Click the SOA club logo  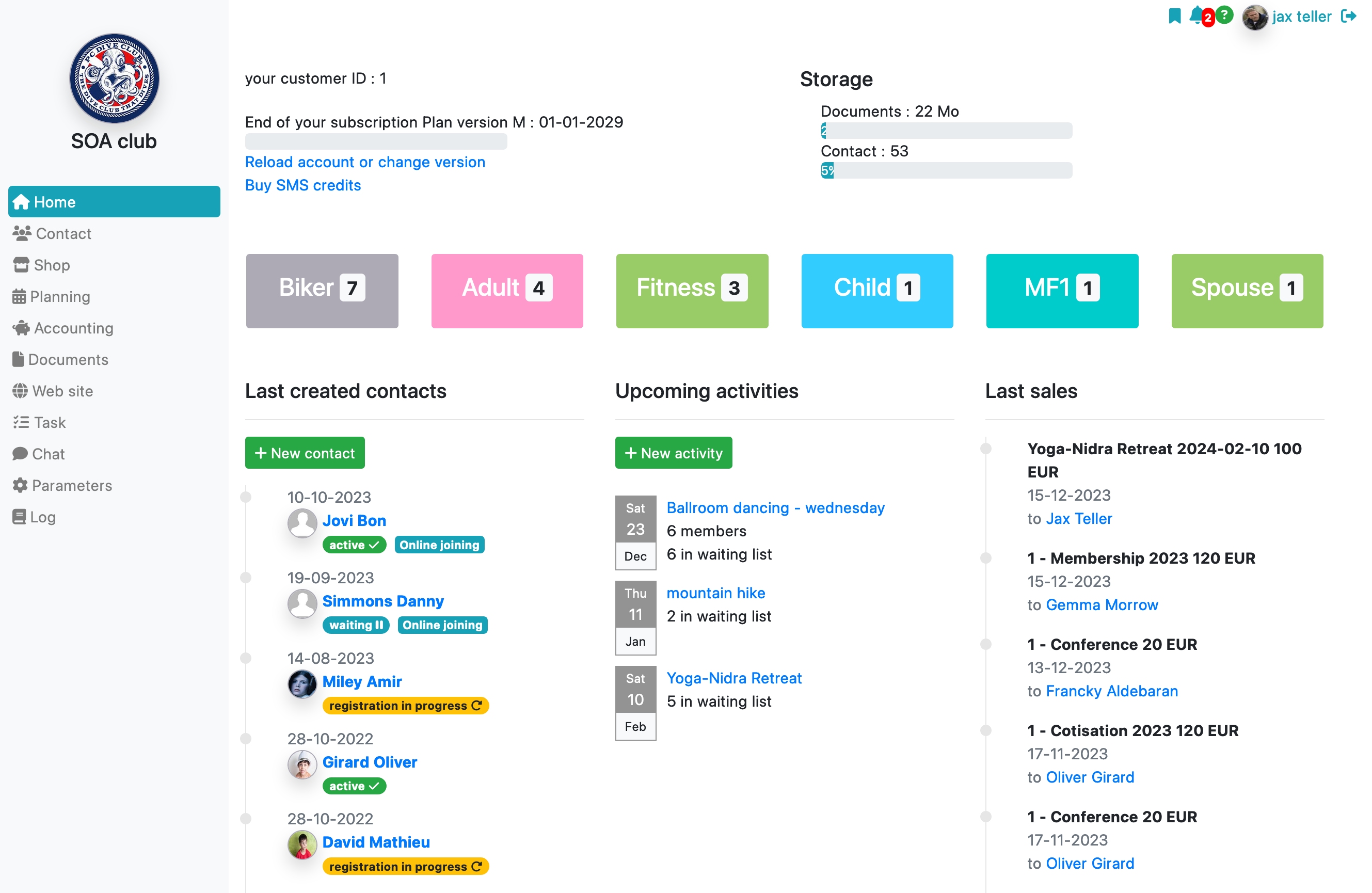[x=114, y=78]
